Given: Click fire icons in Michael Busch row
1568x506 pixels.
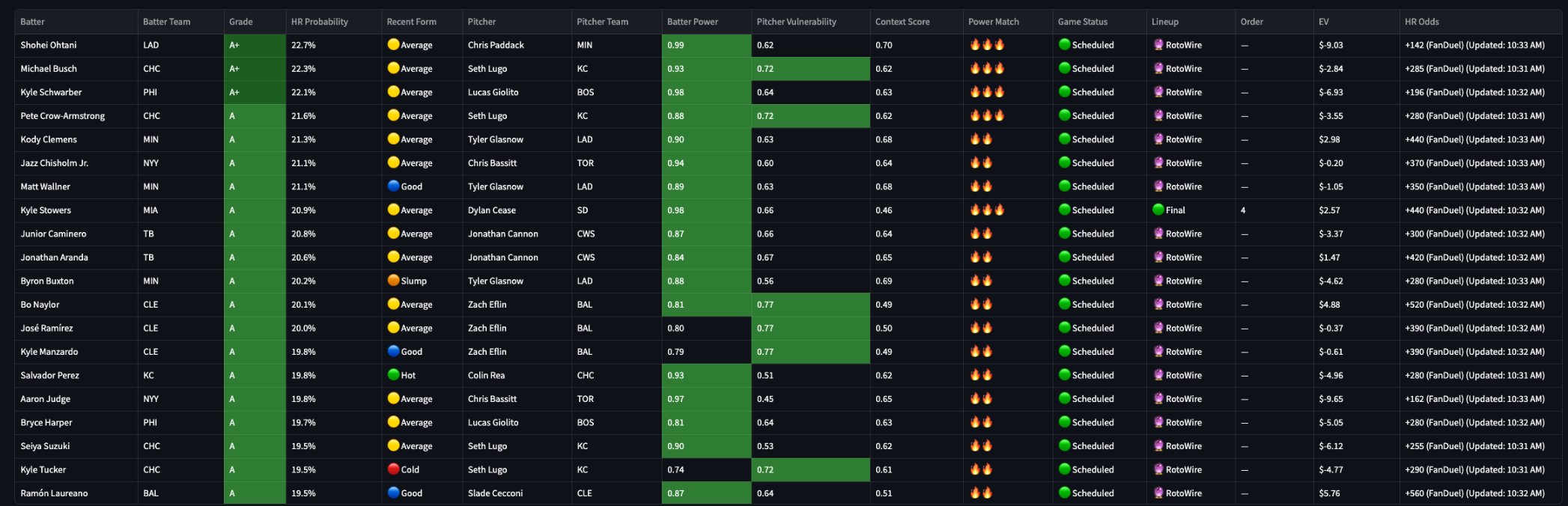Looking at the screenshot, I should point(987,68).
